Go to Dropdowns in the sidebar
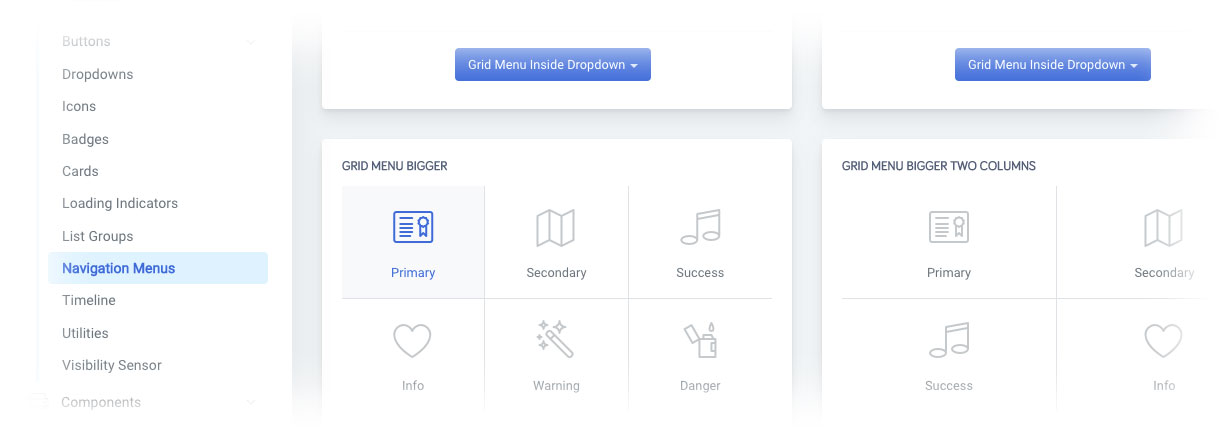The image size is (1229, 440). tap(97, 74)
